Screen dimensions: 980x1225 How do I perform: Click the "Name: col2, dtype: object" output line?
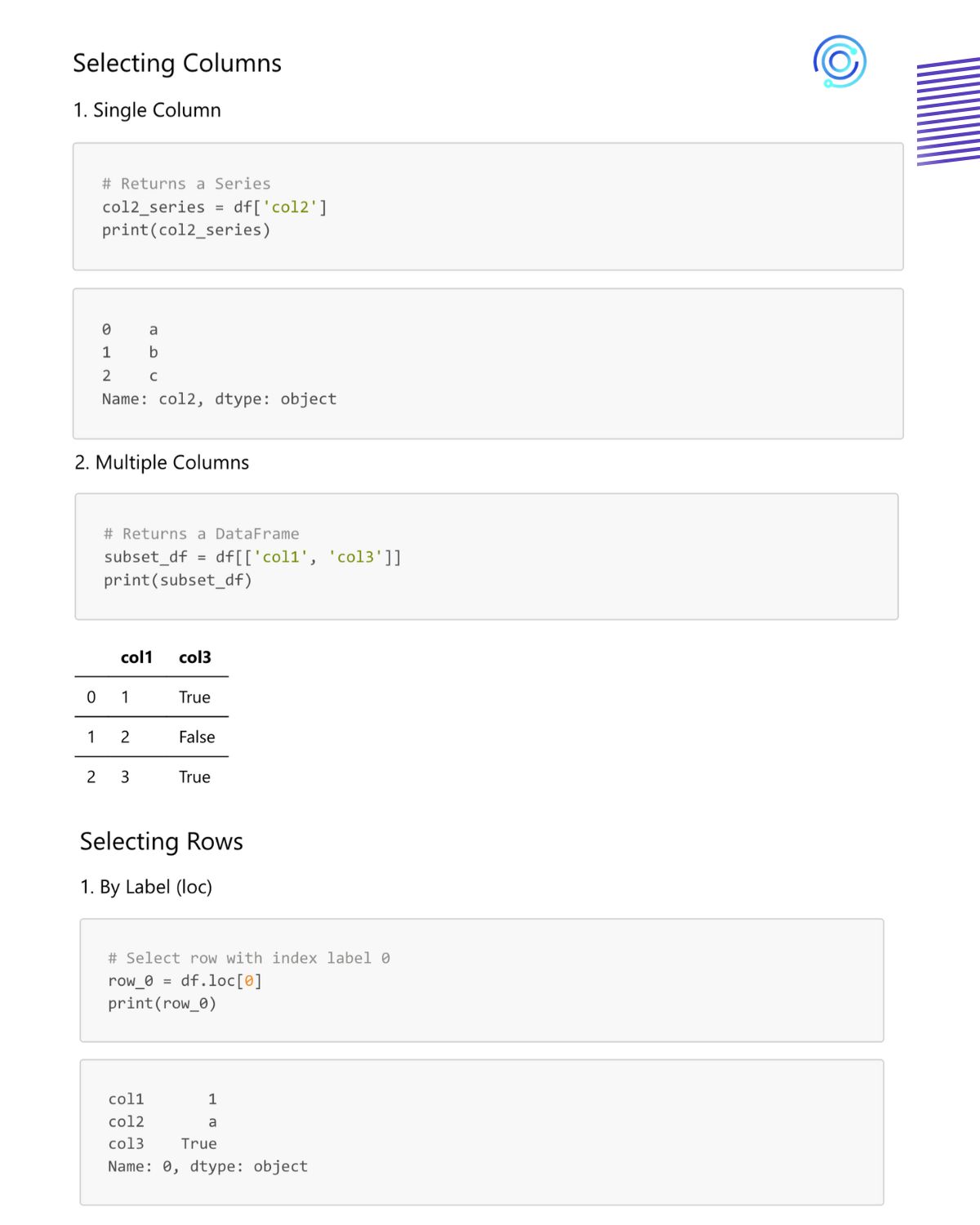219,399
